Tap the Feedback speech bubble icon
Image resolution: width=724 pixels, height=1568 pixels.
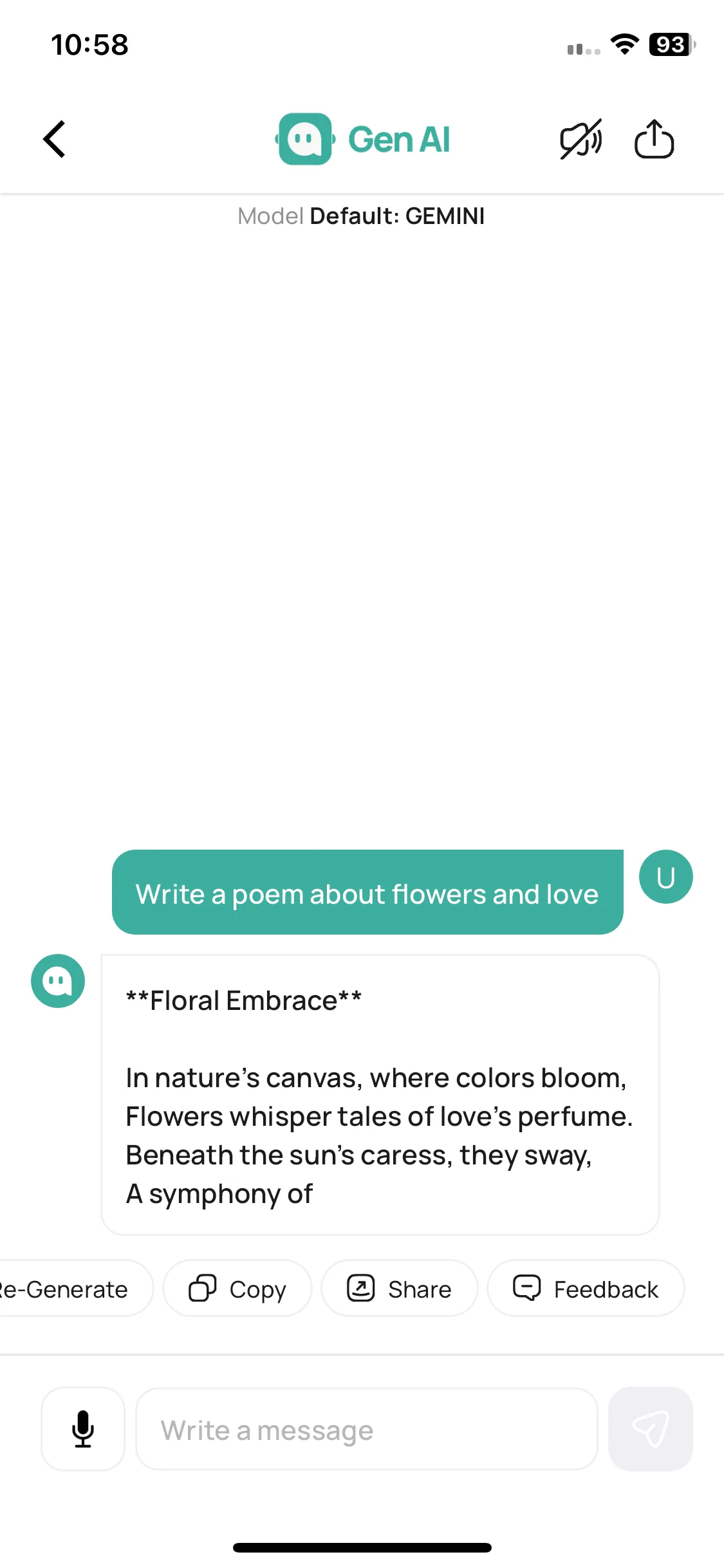point(527,1289)
